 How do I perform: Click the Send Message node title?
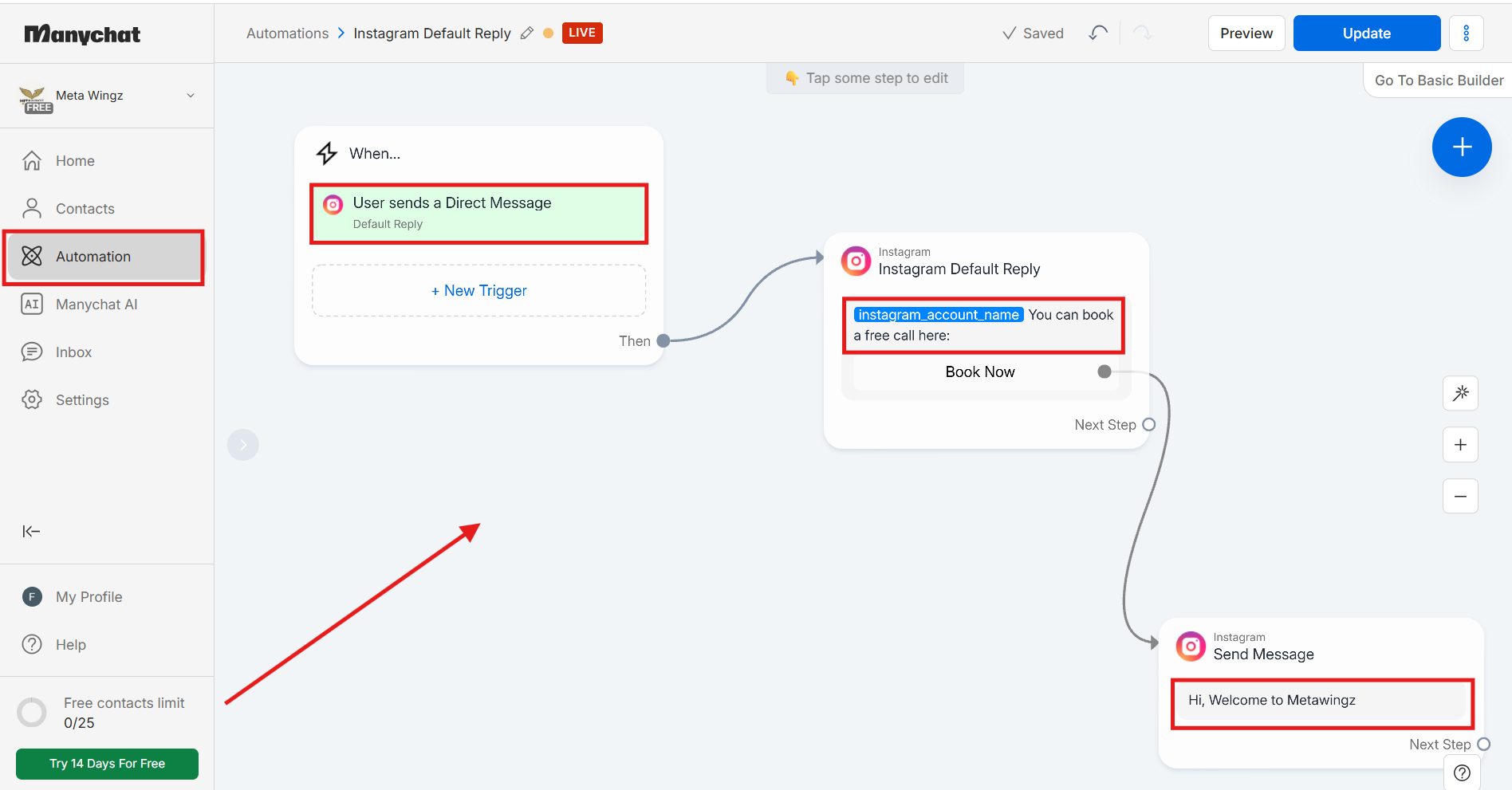point(1264,654)
